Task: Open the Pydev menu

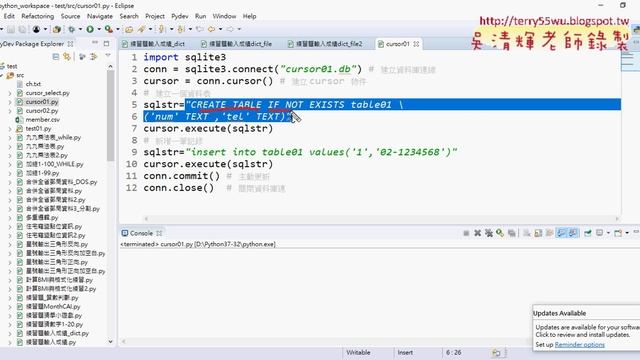Action: coord(180,16)
